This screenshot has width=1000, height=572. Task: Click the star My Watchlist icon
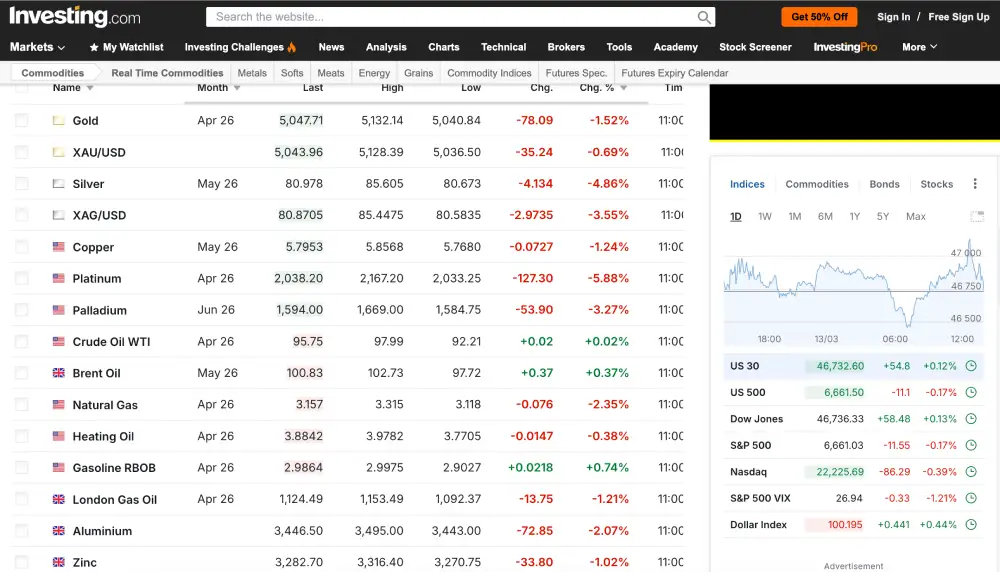point(94,47)
